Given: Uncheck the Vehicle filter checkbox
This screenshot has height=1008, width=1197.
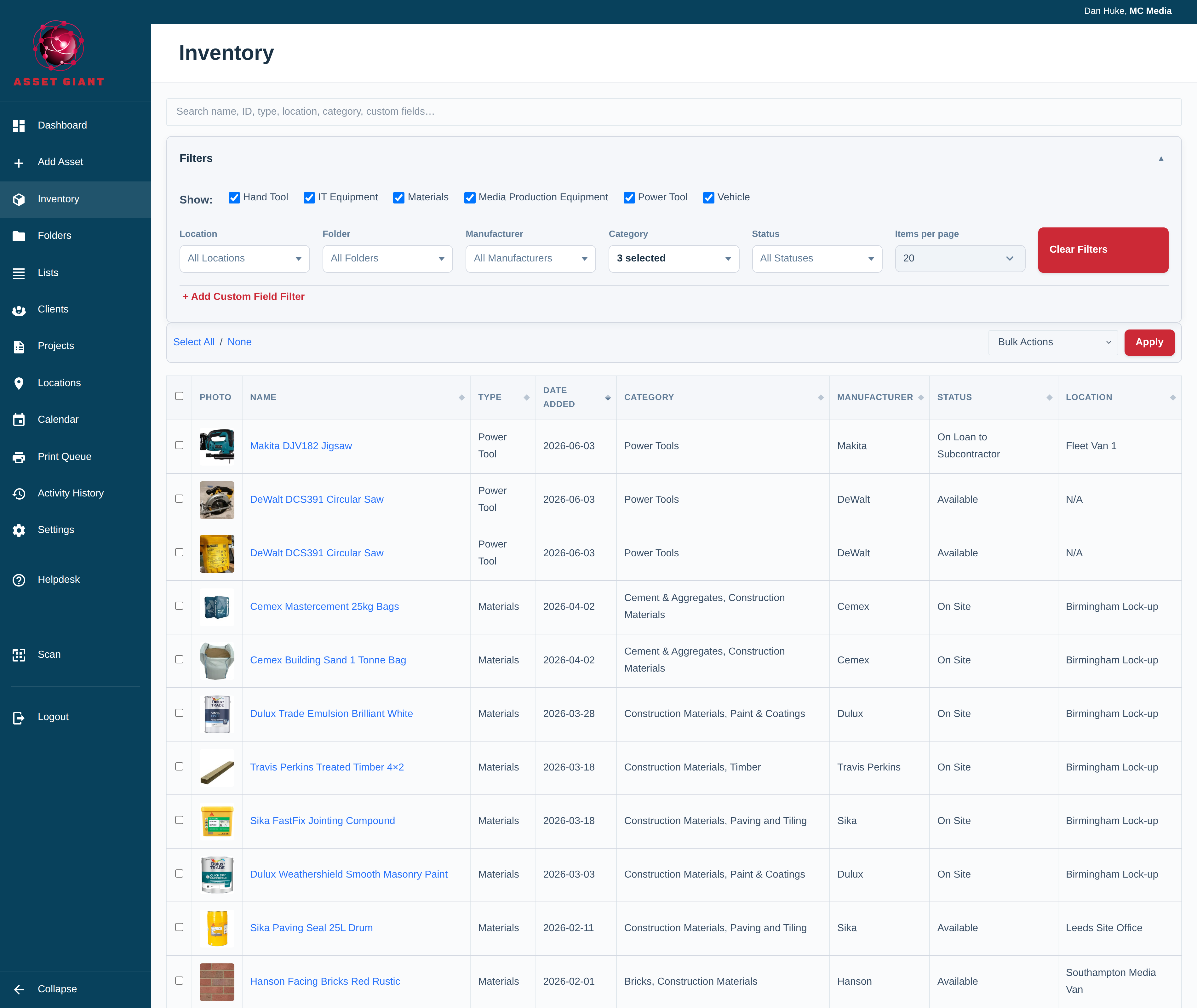Looking at the screenshot, I should pyautogui.click(x=708, y=198).
